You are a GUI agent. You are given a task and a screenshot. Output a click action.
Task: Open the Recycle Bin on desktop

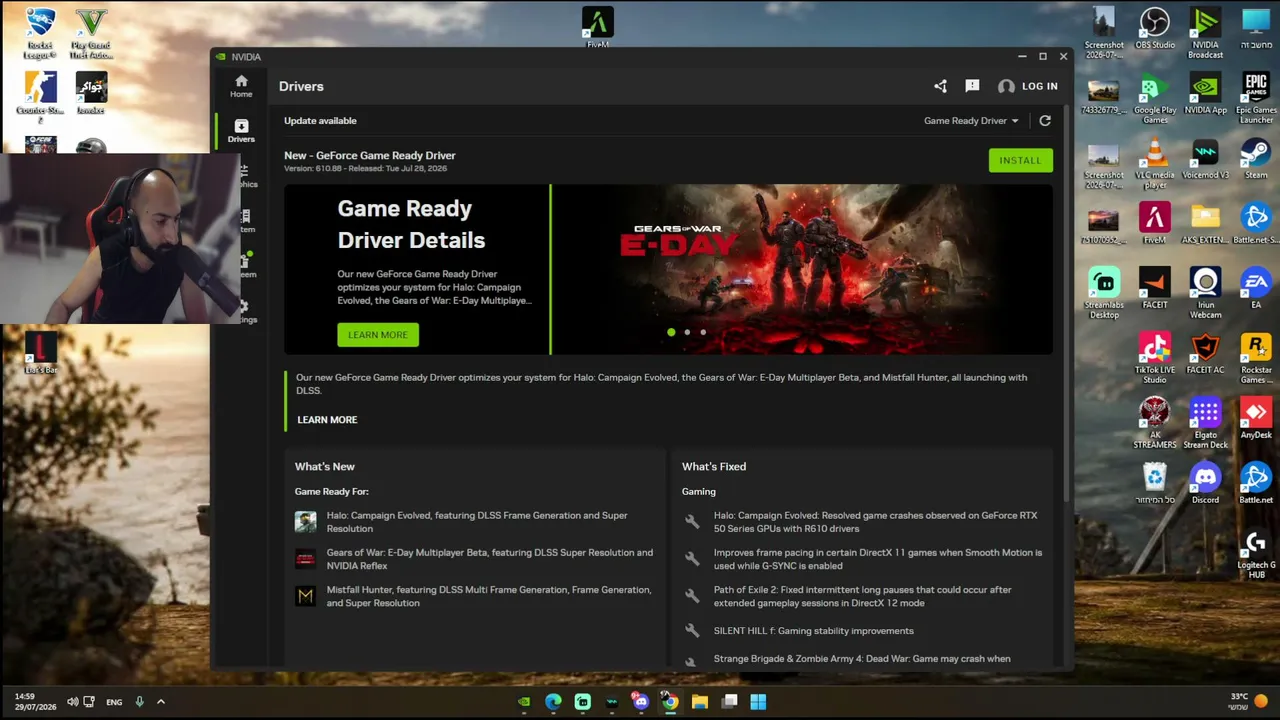pos(1155,483)
